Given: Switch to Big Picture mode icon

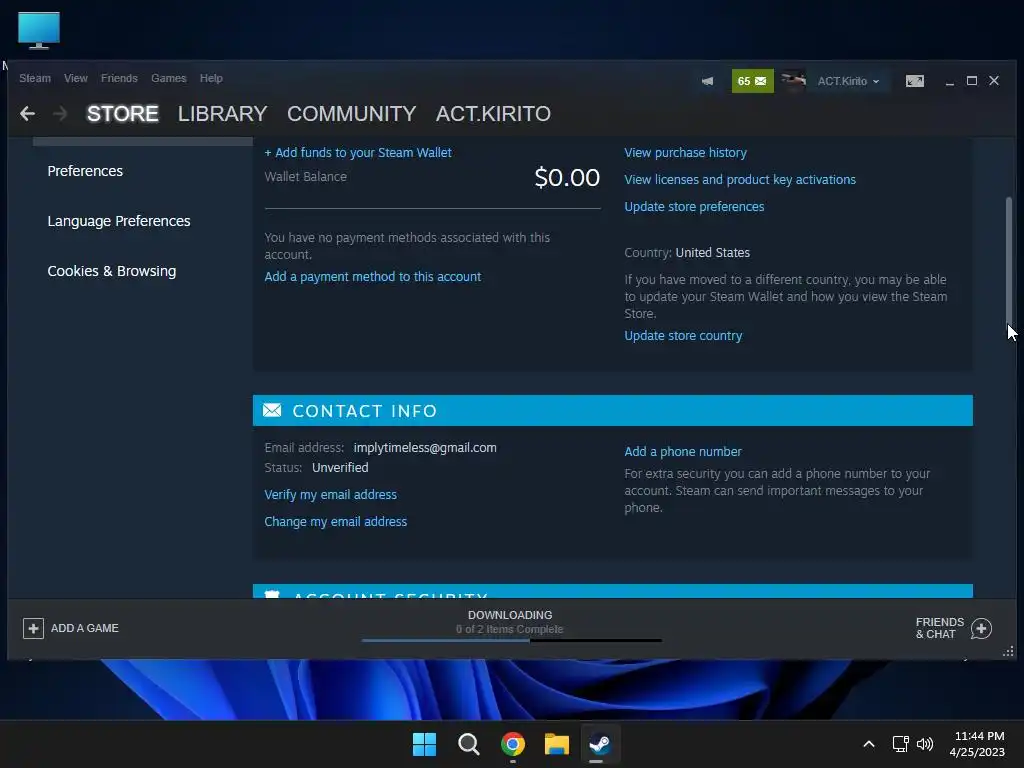Looking at the screenshot, I should click(x=914, y=81).
